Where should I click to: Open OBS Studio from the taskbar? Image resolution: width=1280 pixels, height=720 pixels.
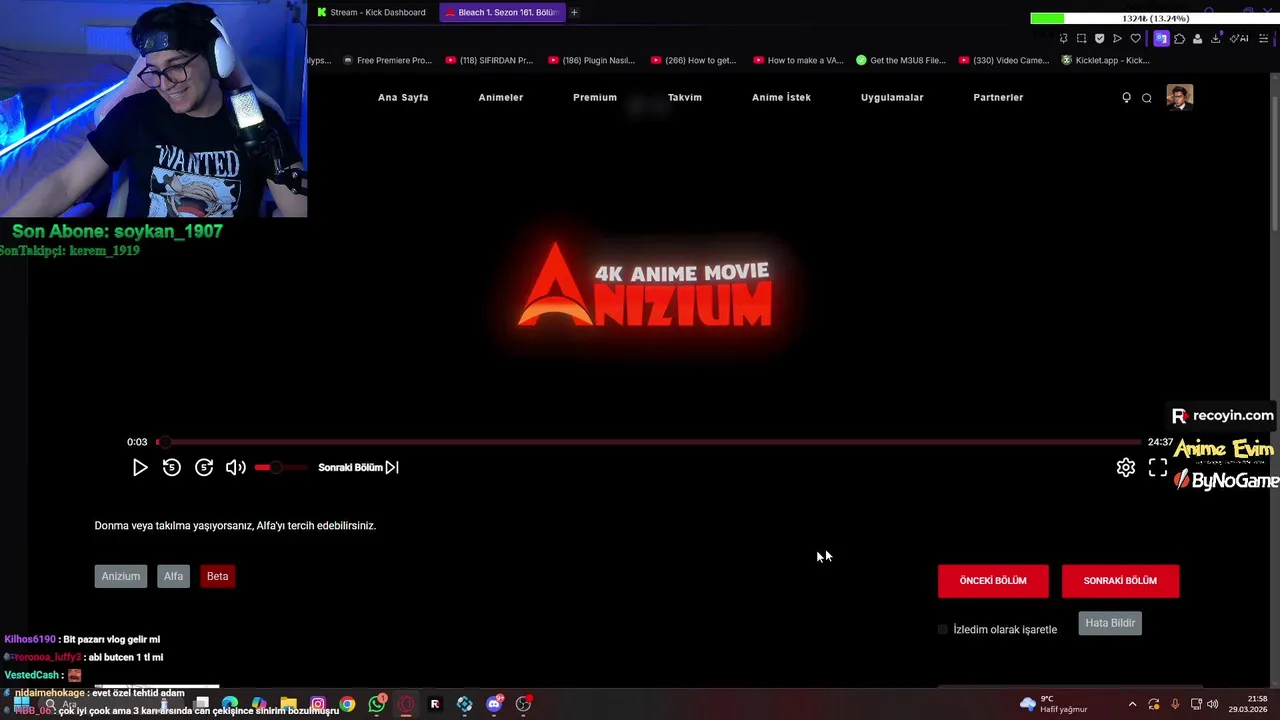tap(524, 703)
